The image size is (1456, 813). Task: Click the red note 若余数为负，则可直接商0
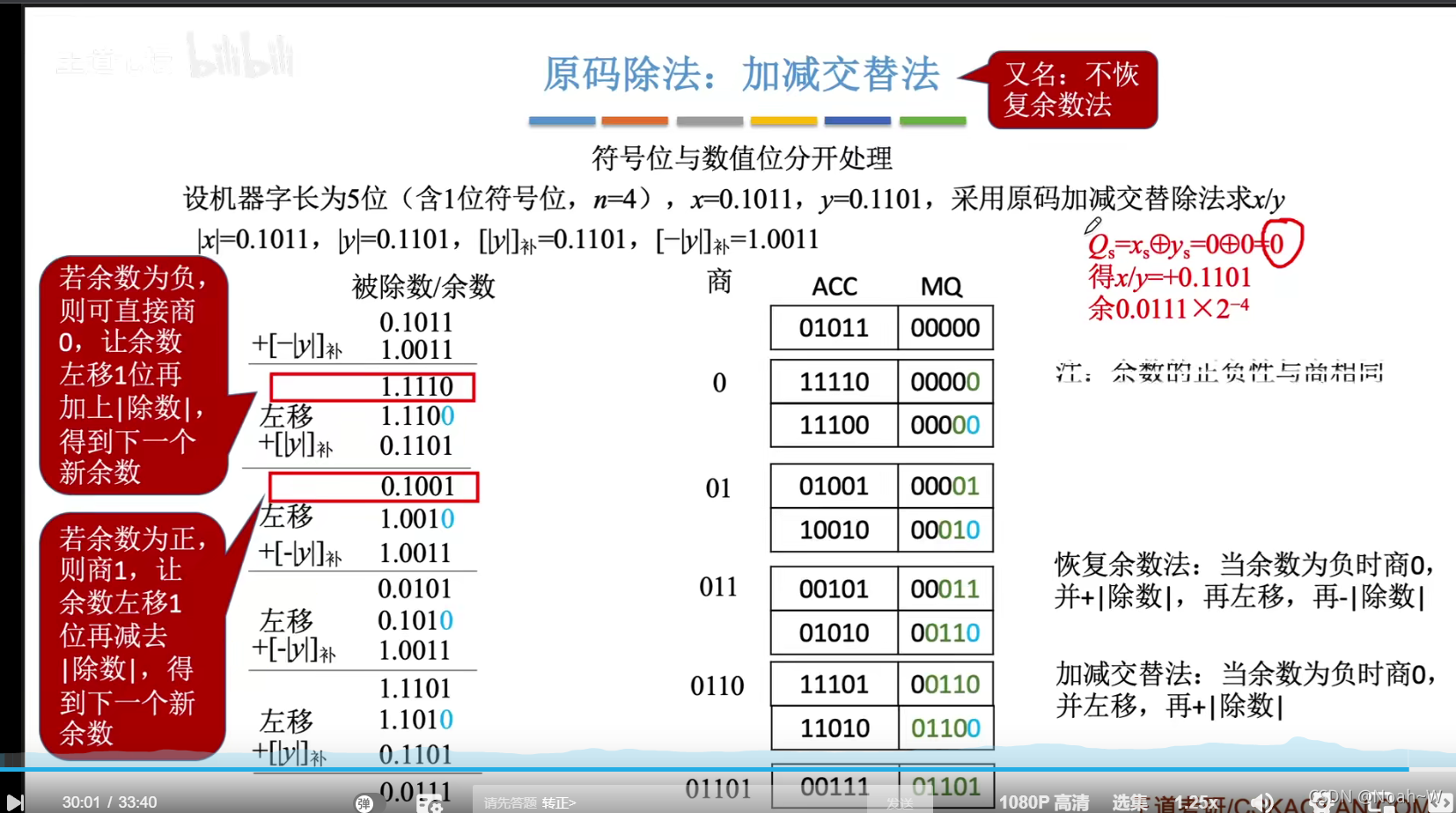pyautogui.click(x=134, y=375)
